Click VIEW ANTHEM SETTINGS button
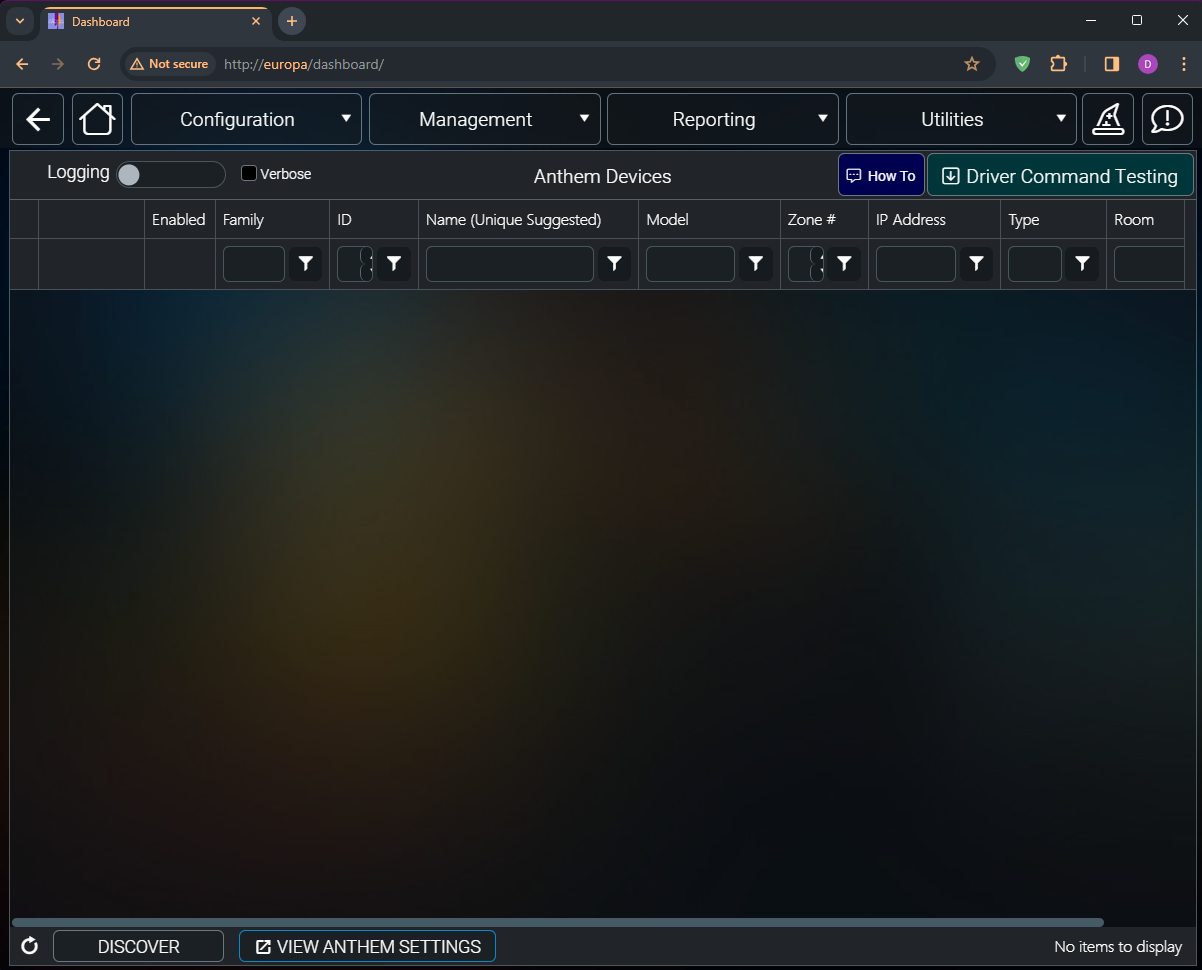 367,946
